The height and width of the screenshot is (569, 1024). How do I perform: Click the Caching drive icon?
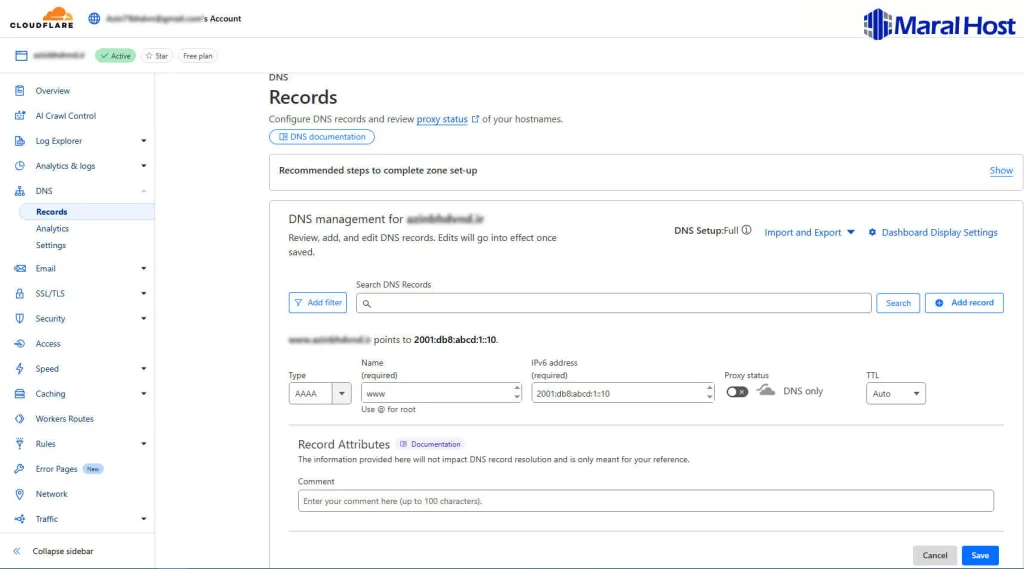[20, 394]
